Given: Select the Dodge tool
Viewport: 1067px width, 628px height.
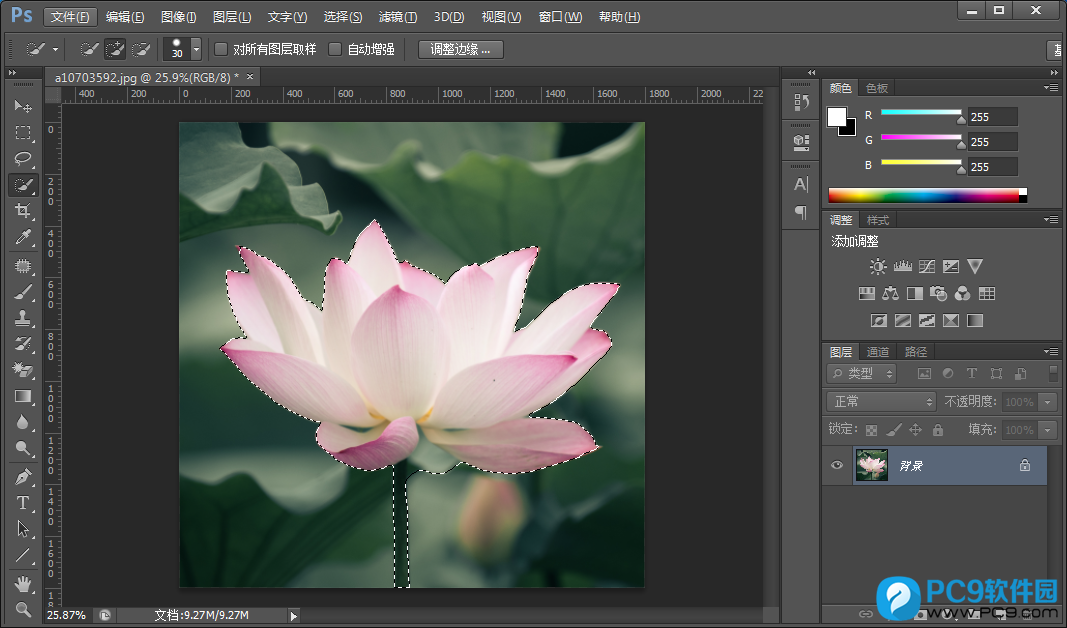Looking at the screenshot, I should 23,448.
